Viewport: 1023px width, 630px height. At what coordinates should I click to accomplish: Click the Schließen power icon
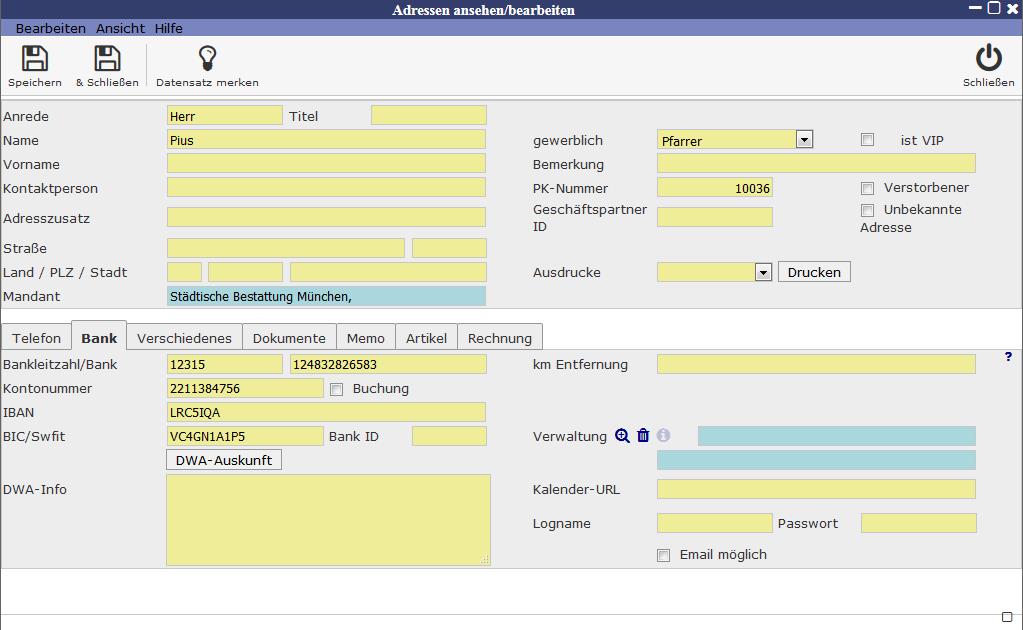[988, 59]
